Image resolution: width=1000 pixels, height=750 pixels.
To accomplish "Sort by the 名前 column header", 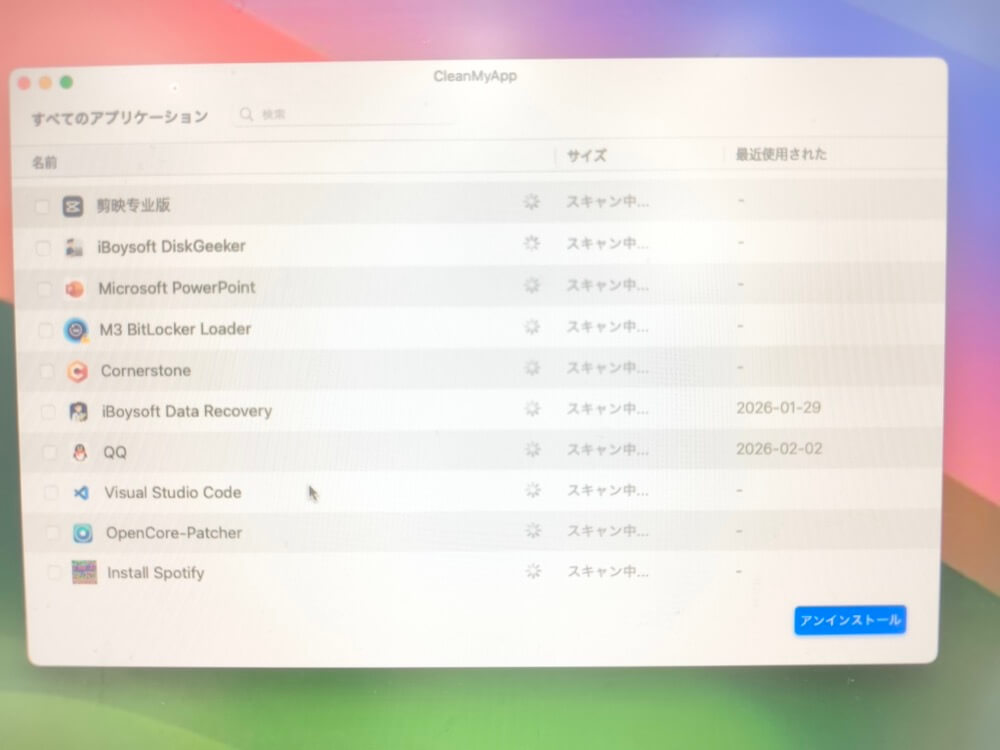I will pos(44,162).
